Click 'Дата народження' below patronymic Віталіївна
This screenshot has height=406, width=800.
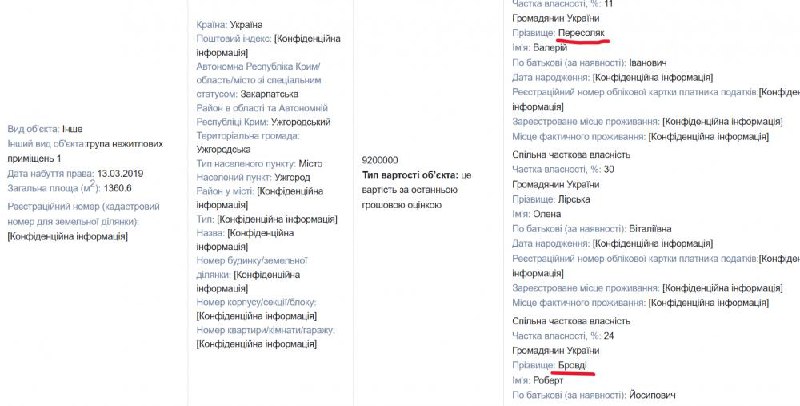click(x=551, y=244)
